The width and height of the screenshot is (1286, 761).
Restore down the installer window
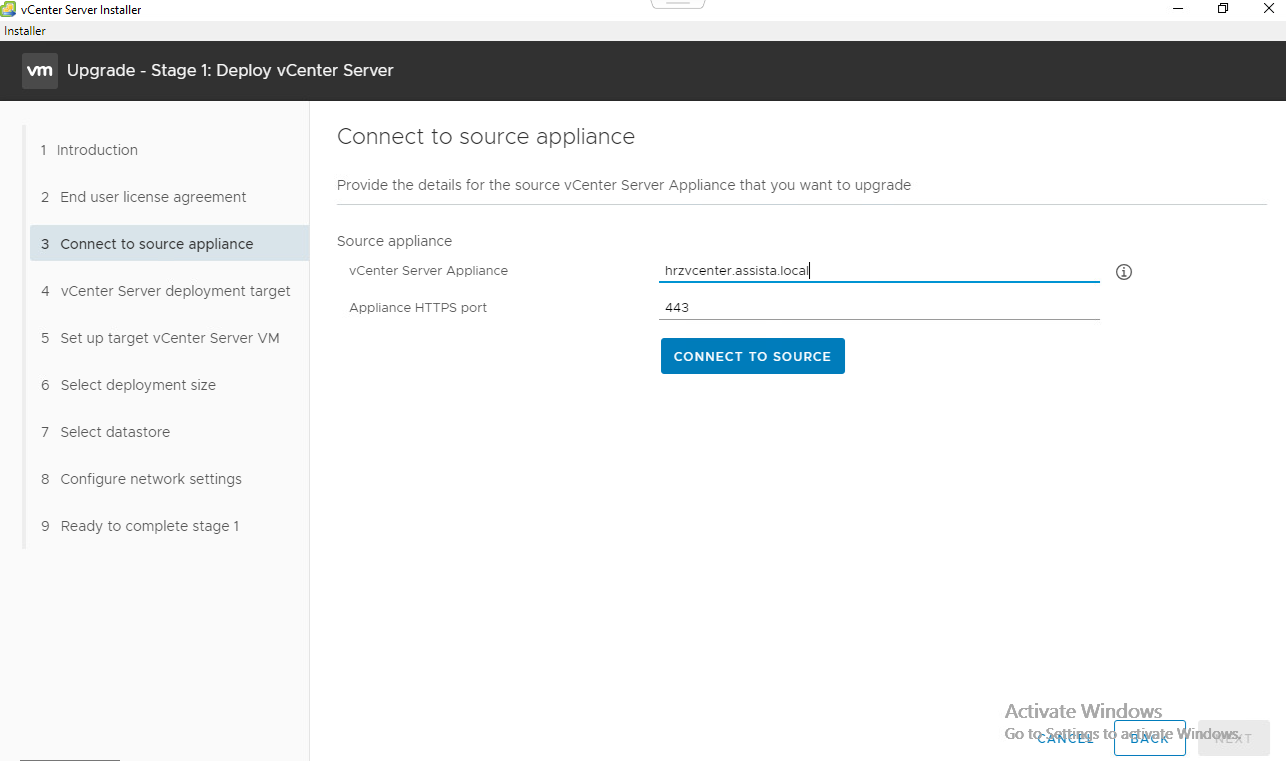coord(1222,9)
